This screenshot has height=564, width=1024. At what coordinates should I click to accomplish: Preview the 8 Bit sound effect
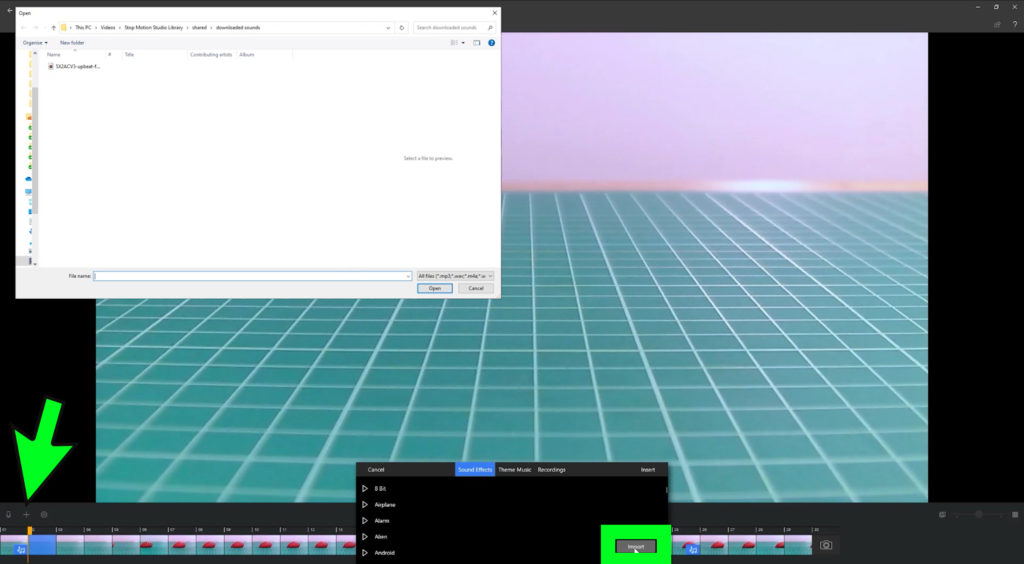tap(365, 488)
